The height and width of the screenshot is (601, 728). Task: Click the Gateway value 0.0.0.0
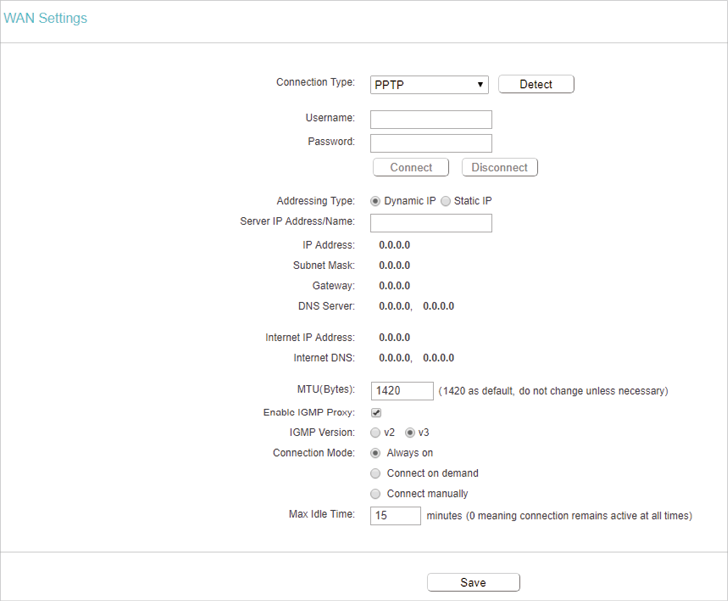pyautogui.click(x=394, y=286)
